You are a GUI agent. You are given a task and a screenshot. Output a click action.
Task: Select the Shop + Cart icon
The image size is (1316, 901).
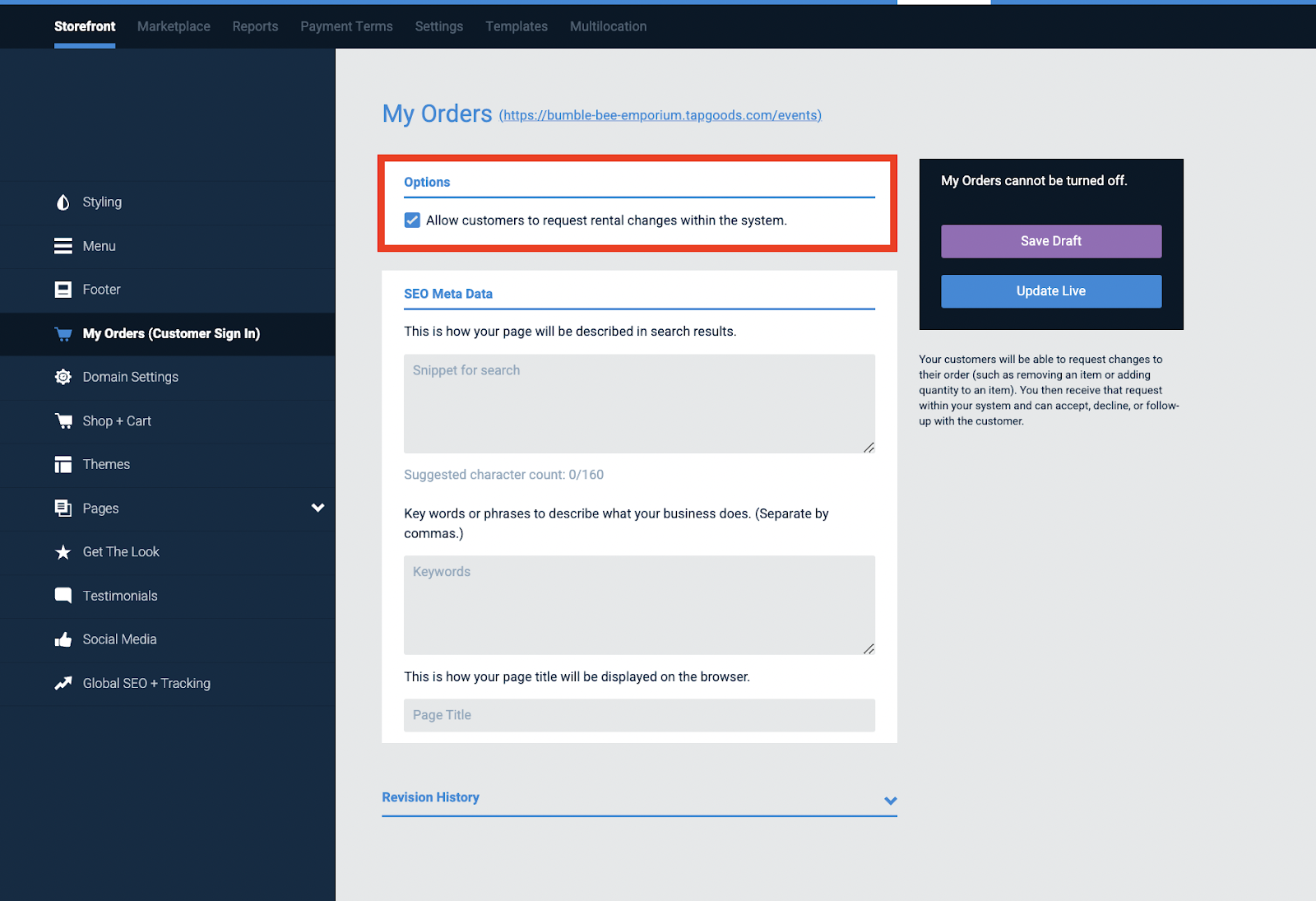point(63,420)
